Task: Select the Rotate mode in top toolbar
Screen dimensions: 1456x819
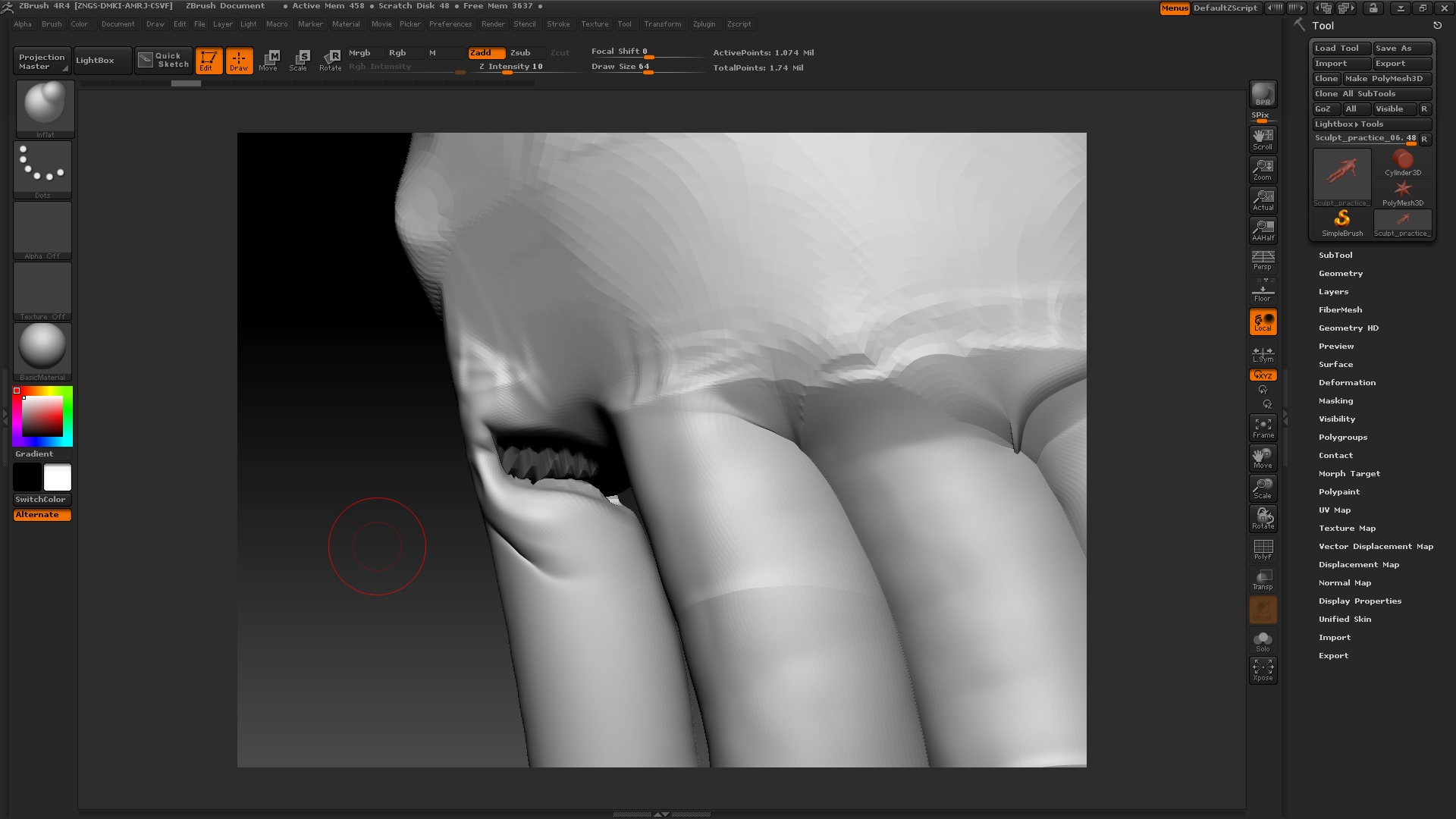Action: coord(331,60)
